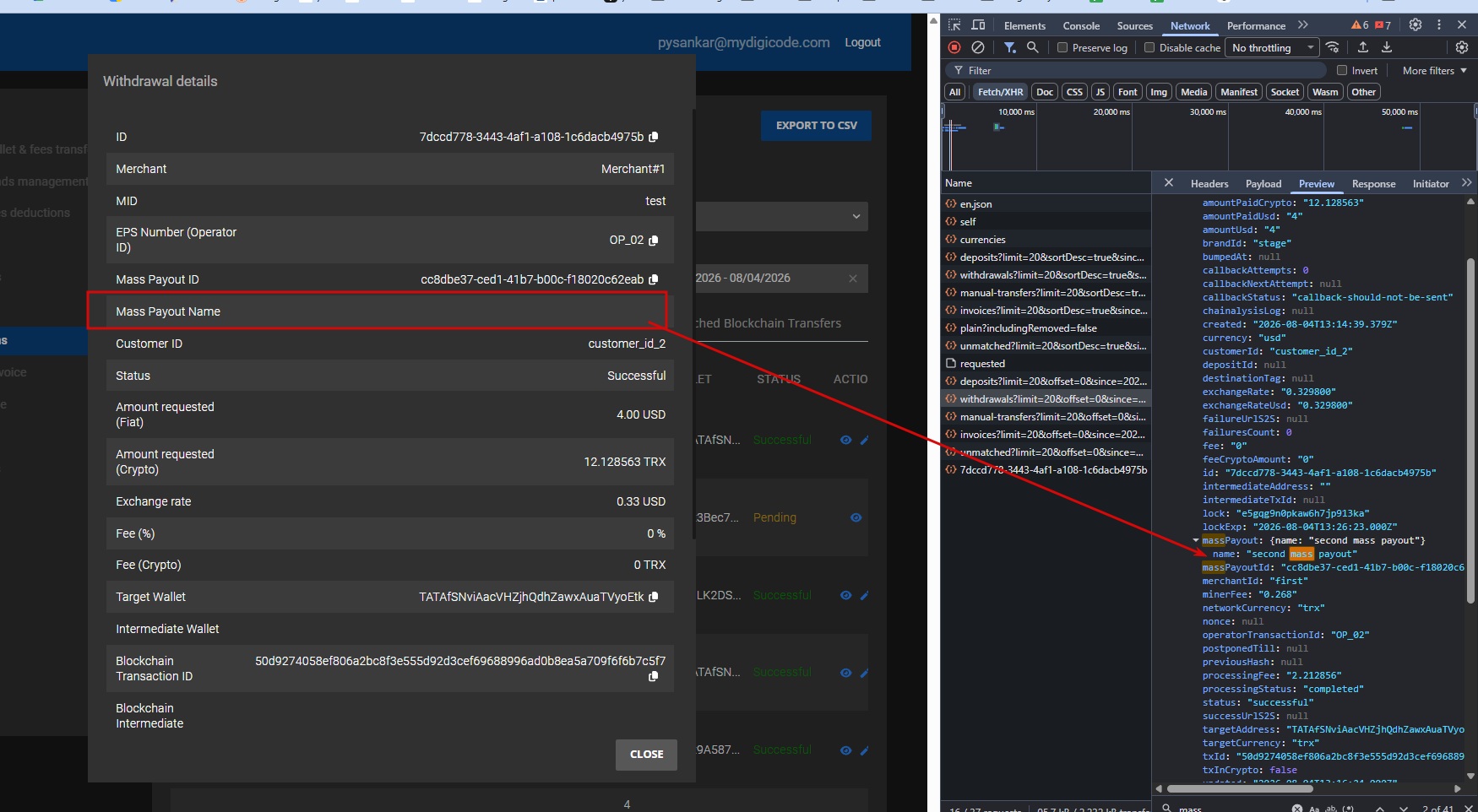Image resolution: width=1478 pixels, height=812 pixels.
Task: Copy the Mass Payout ID value
Action: click(x=654, y=279)
